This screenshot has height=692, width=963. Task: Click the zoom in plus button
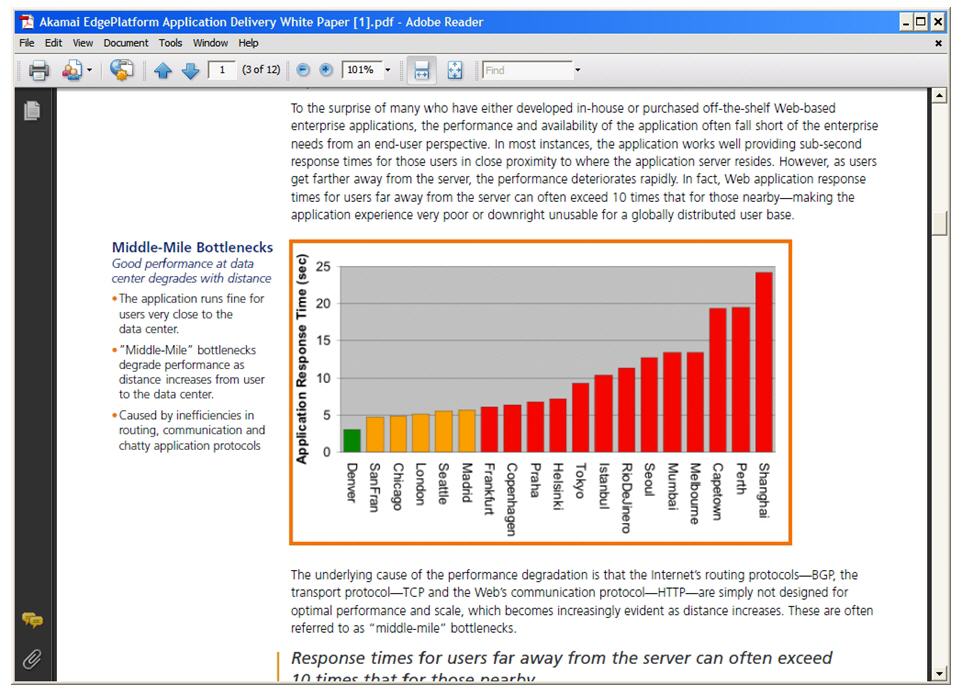coord(325,70)
